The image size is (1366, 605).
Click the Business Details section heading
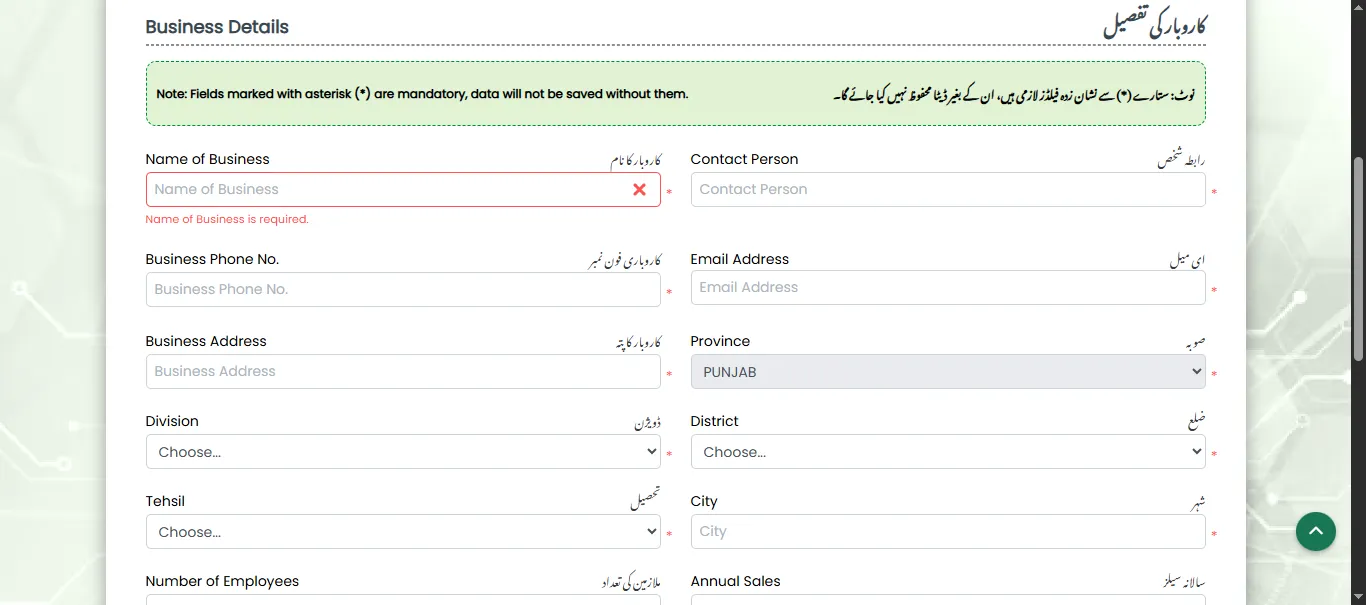coord(217,27)
